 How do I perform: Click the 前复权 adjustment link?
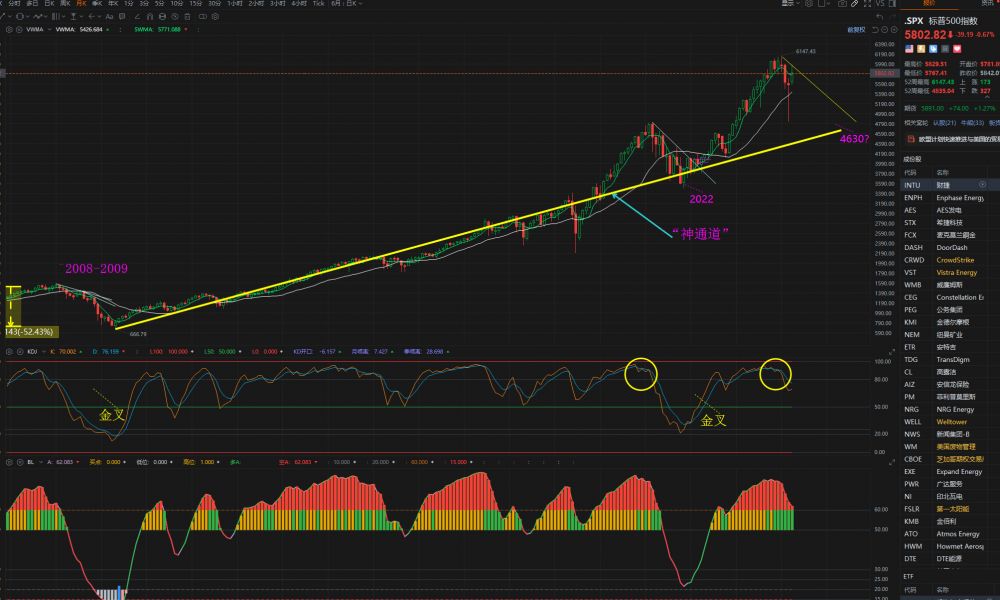click(856, 29)
